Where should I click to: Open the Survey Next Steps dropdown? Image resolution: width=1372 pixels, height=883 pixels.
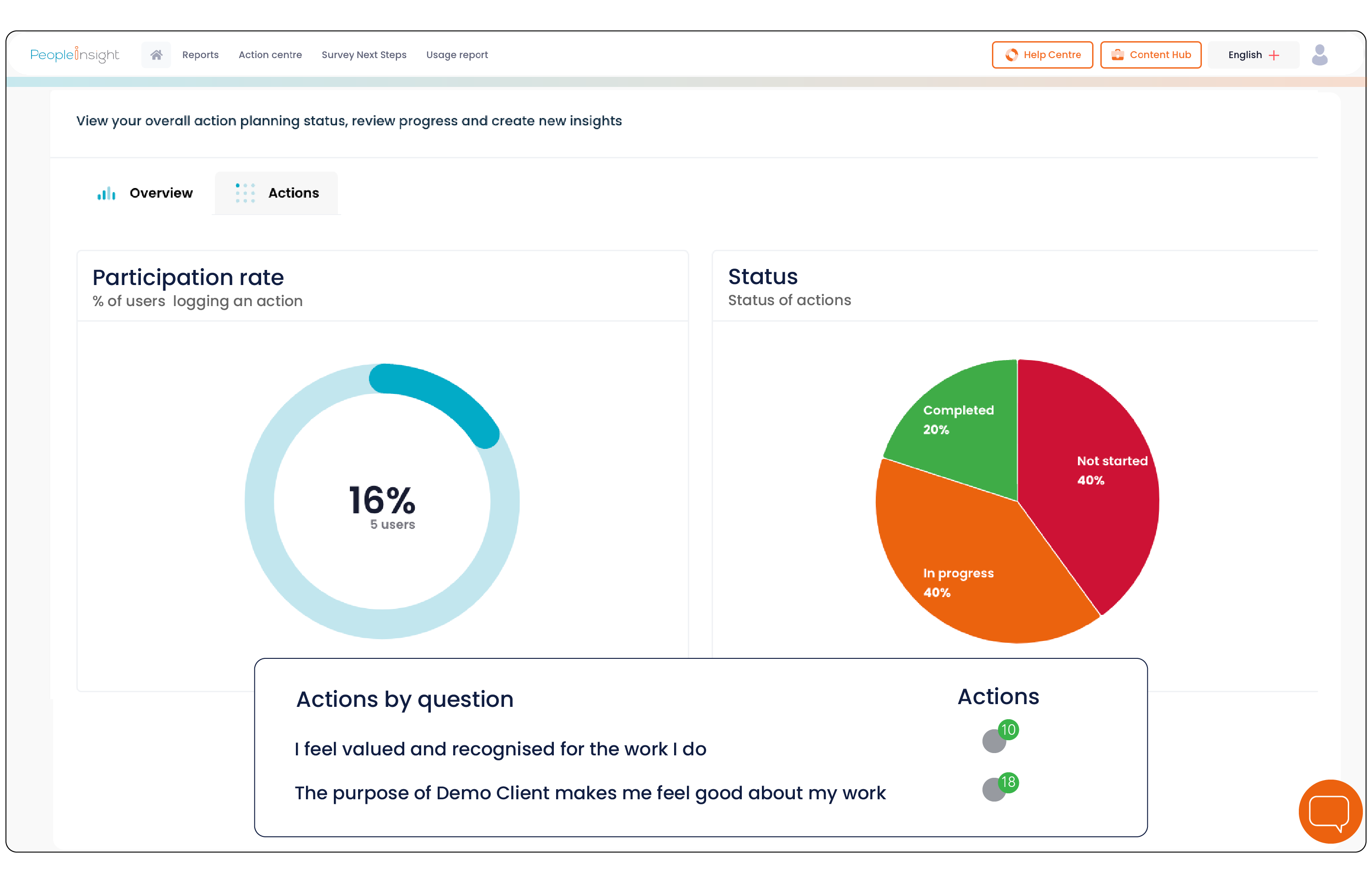(x=363, y=55)
